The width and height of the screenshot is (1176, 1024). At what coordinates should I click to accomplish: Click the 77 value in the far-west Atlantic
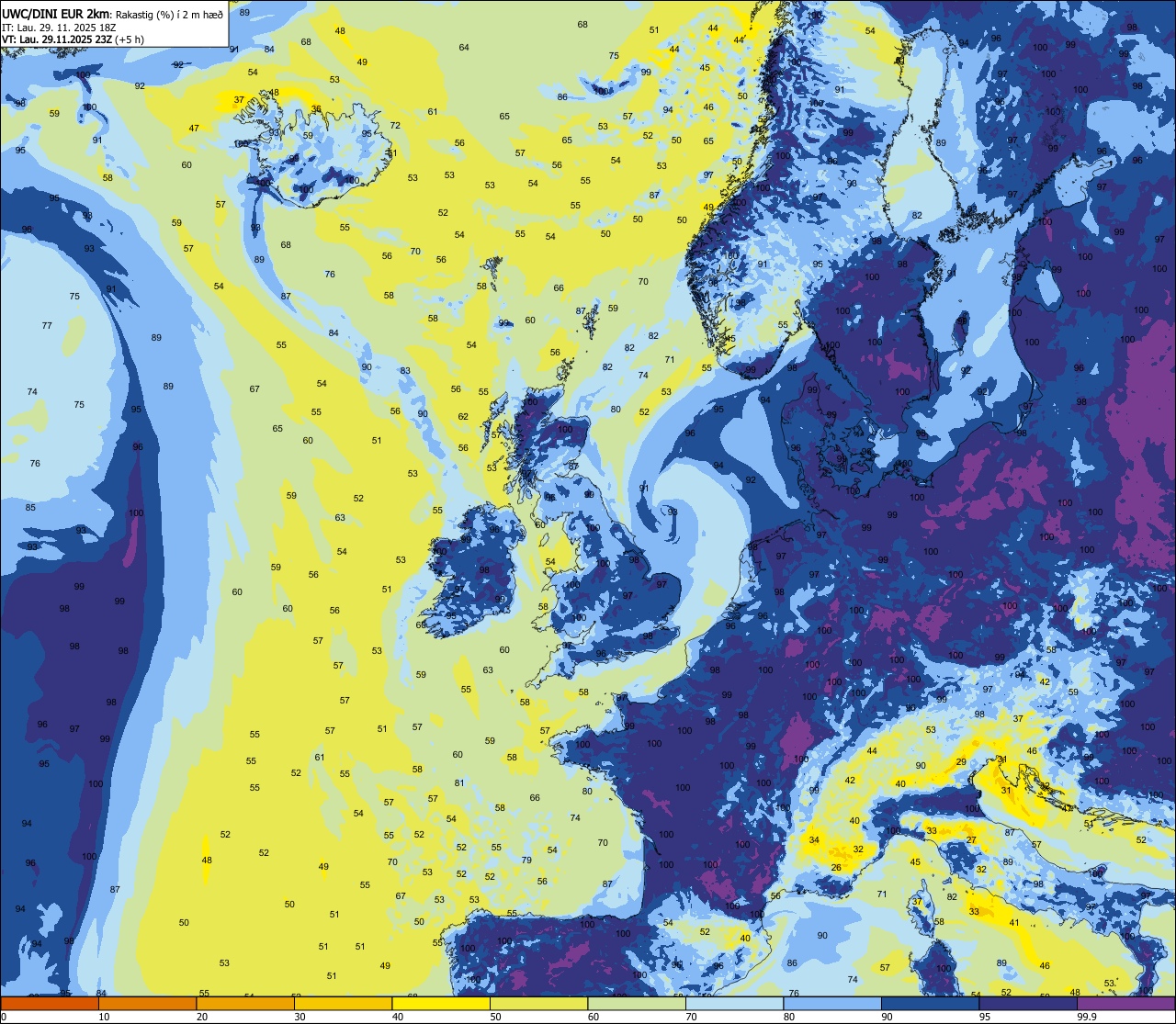(47, 326)
